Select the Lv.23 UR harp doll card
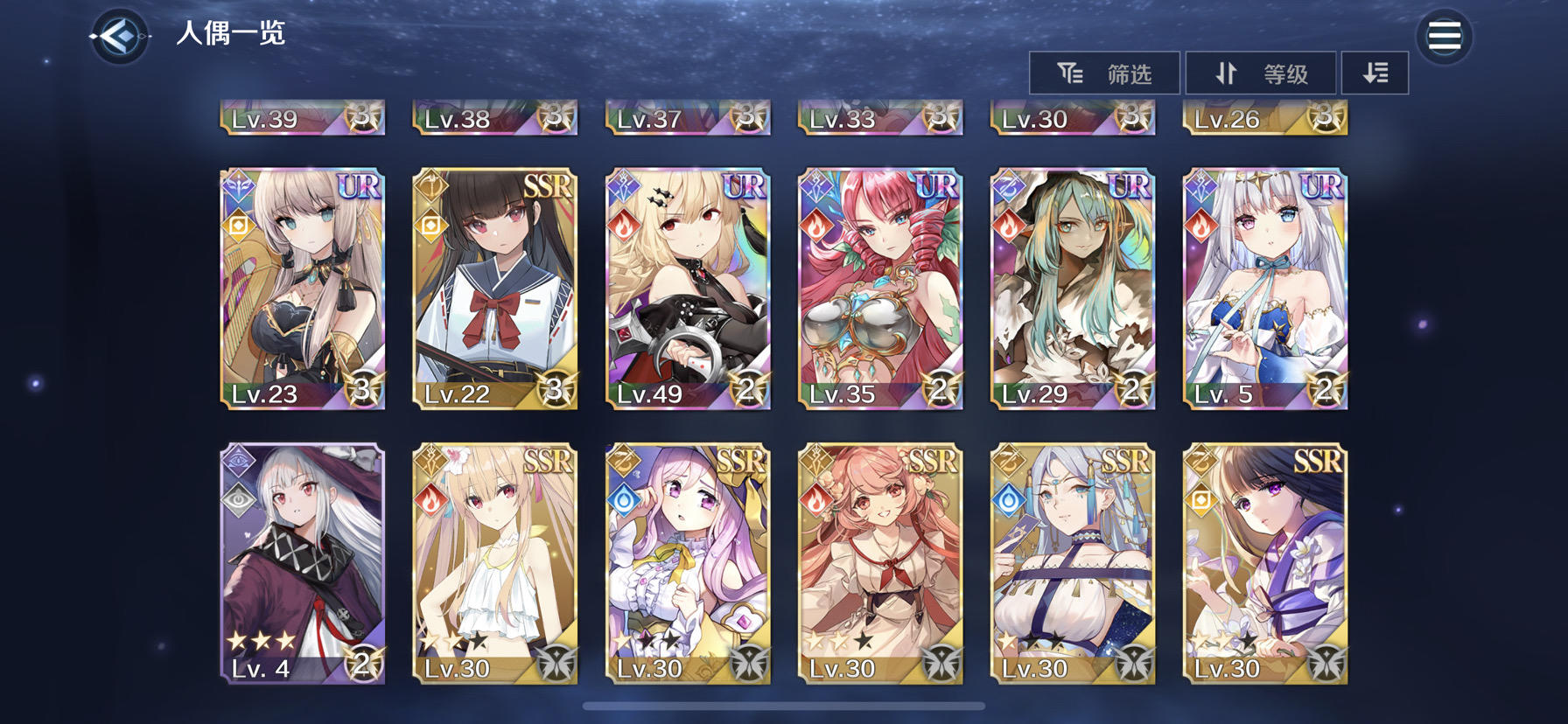Image resolution: width=1568 pixels, height=724 pixels. coord(303,289)
